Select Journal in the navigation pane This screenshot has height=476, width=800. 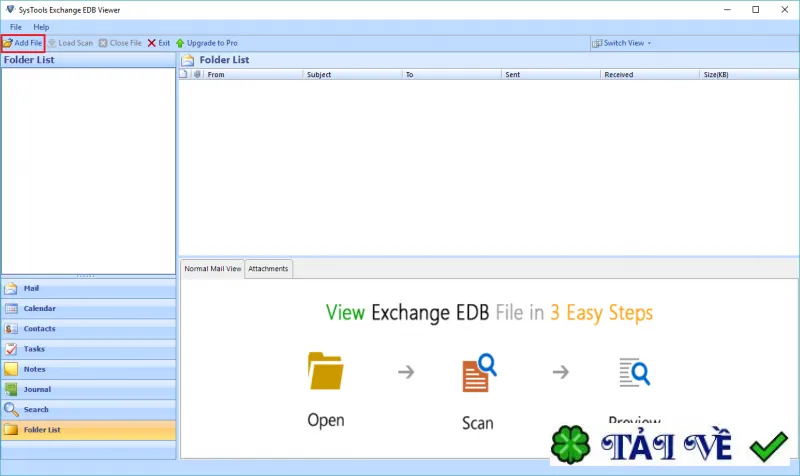pos(88,389)
